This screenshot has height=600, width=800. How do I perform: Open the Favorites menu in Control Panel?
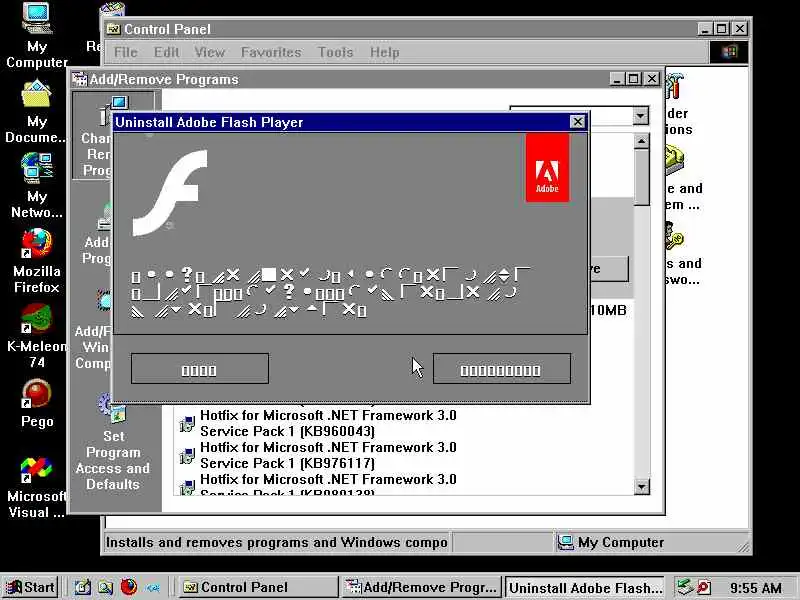(271, 52)
